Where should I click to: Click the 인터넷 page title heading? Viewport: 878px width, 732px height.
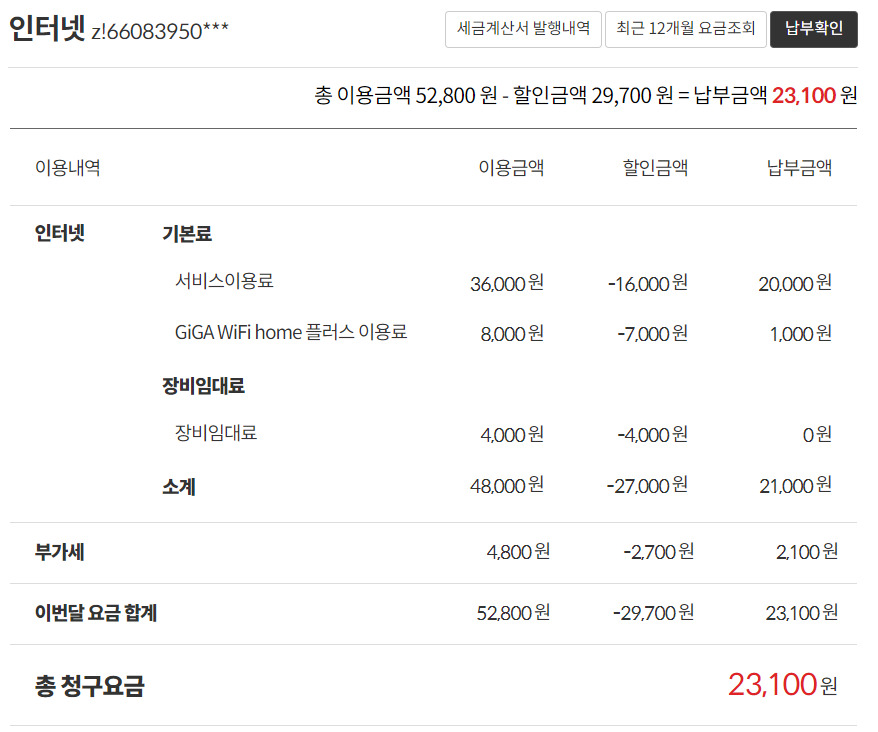[46, 29]
